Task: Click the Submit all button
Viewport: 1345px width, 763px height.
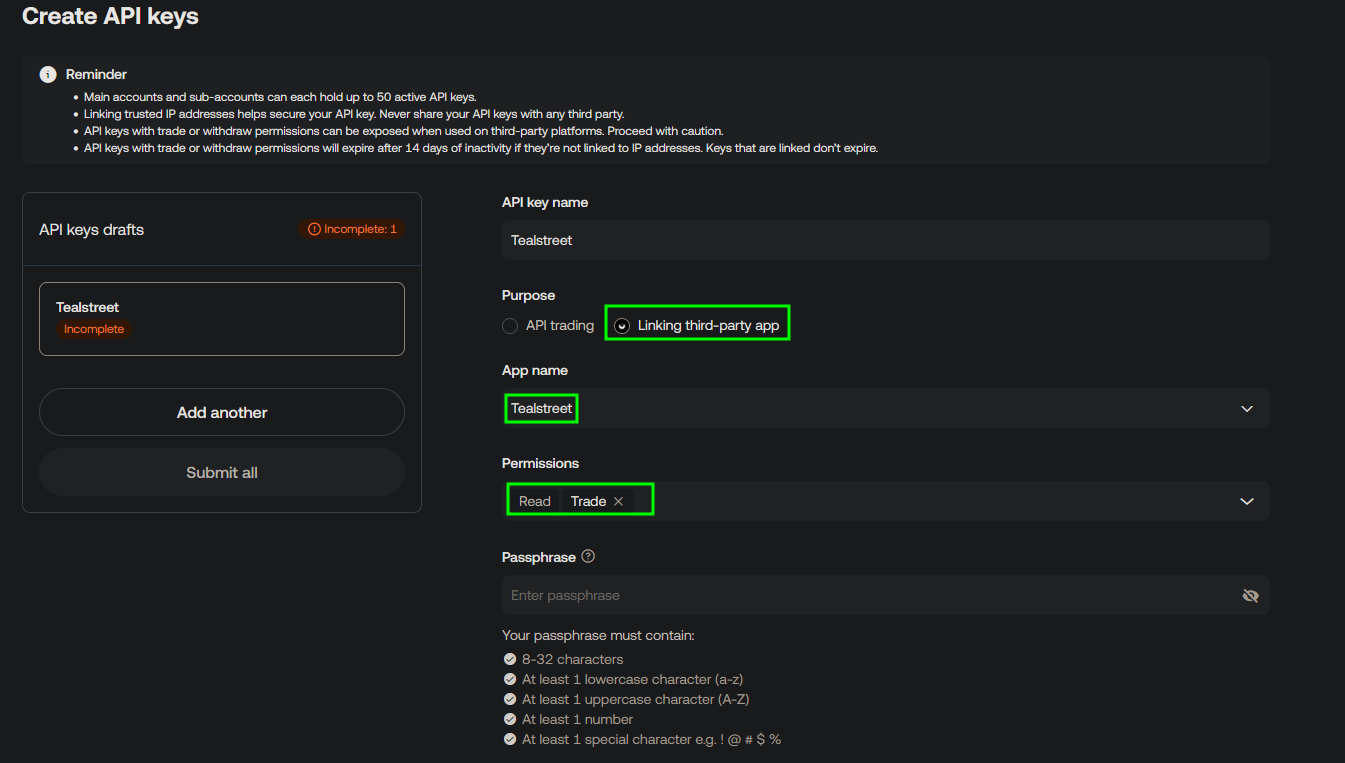Action: pyautogui.click(x=221, y=472)
